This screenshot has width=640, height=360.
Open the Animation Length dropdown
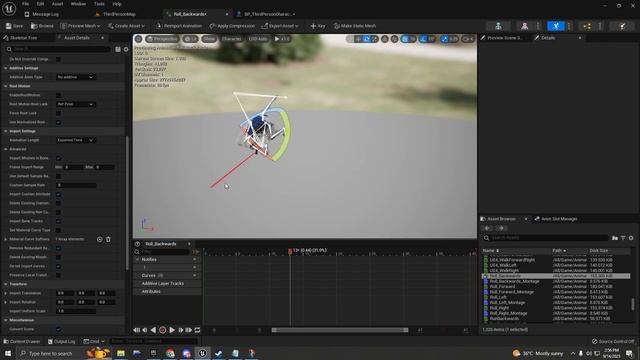click(76, 140)
